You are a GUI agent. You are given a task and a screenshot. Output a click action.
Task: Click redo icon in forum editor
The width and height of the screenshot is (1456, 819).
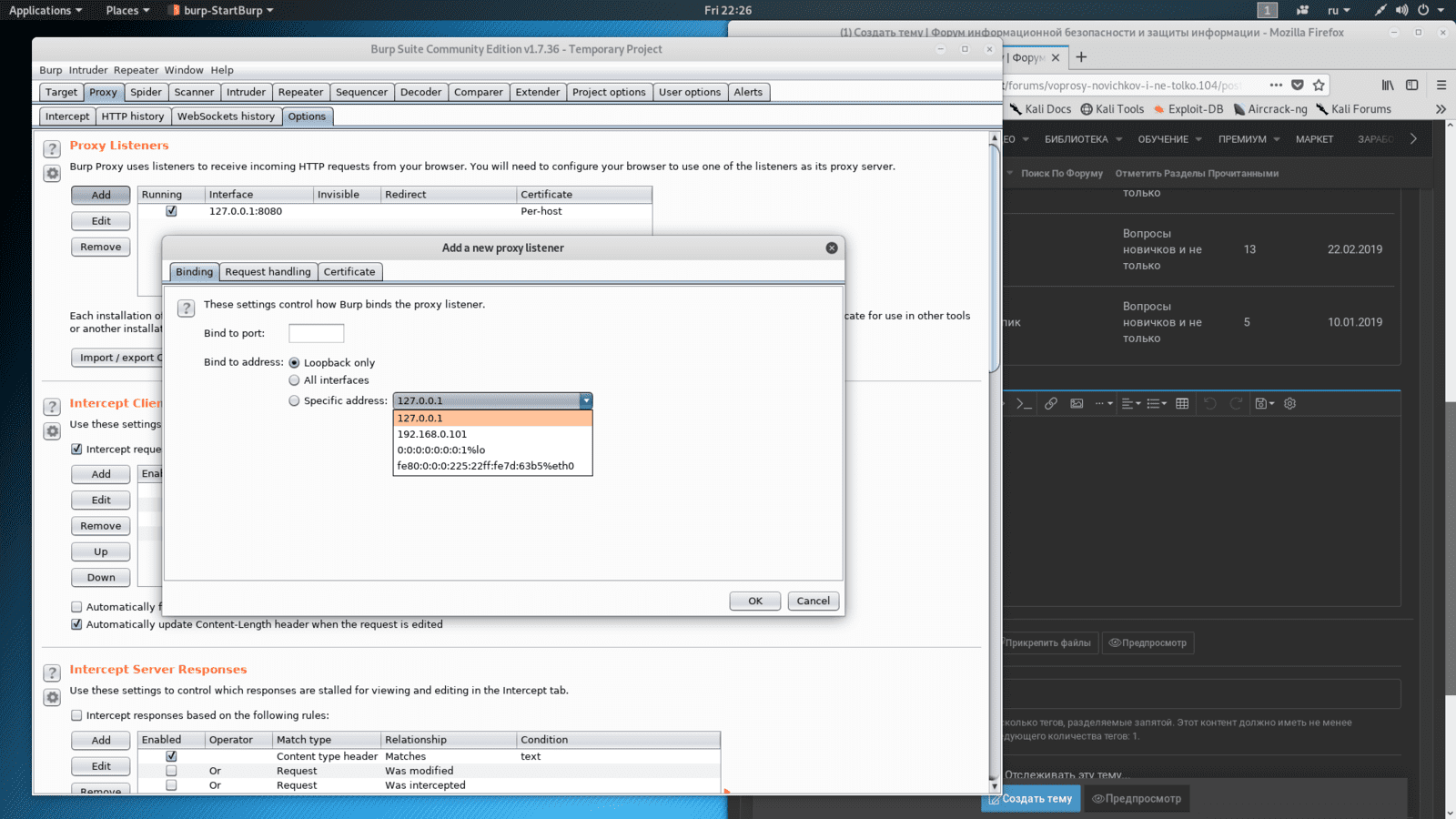coord(1236,403)
